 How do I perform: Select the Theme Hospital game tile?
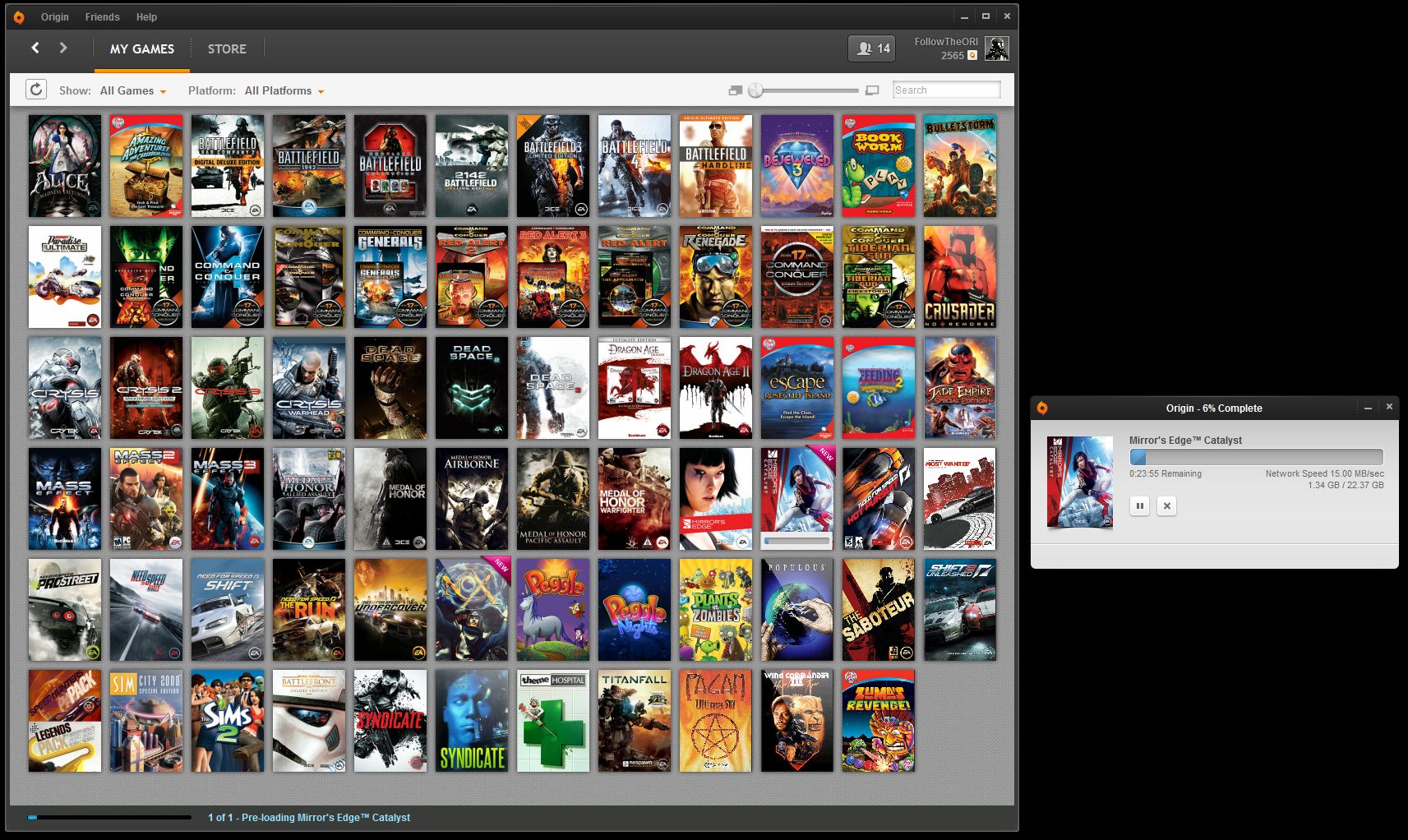(x=553, y=721)
